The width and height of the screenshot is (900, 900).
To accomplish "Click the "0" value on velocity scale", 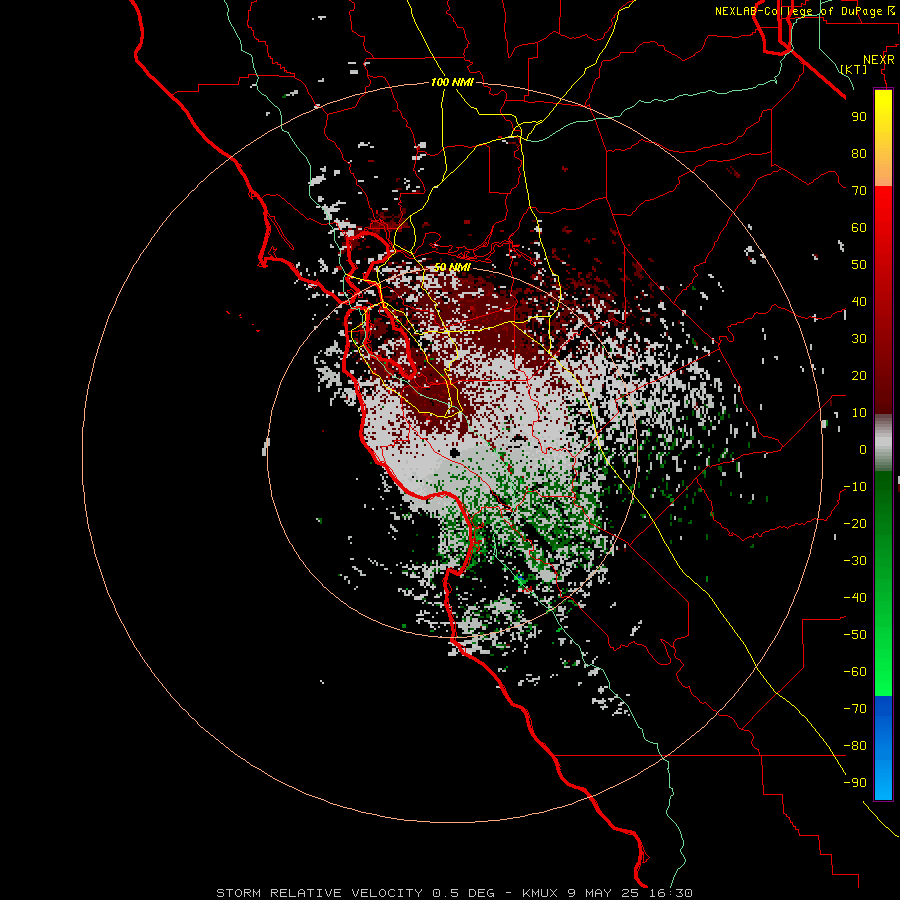I will [863, 450].
